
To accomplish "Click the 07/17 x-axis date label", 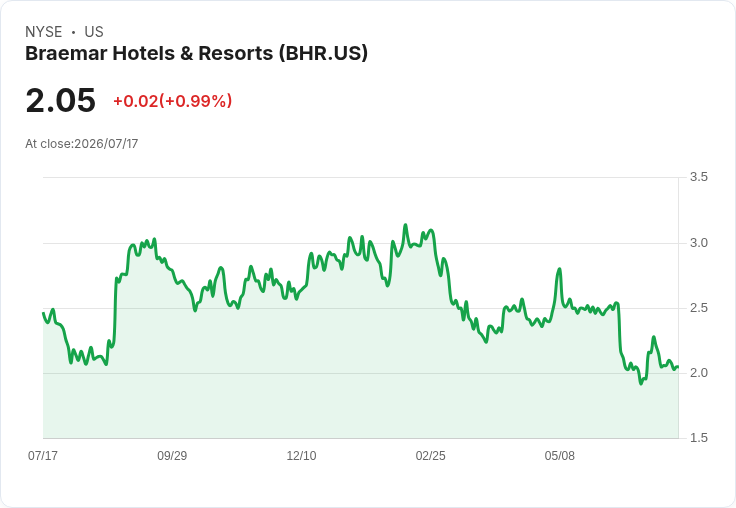I will coord(43,455).
